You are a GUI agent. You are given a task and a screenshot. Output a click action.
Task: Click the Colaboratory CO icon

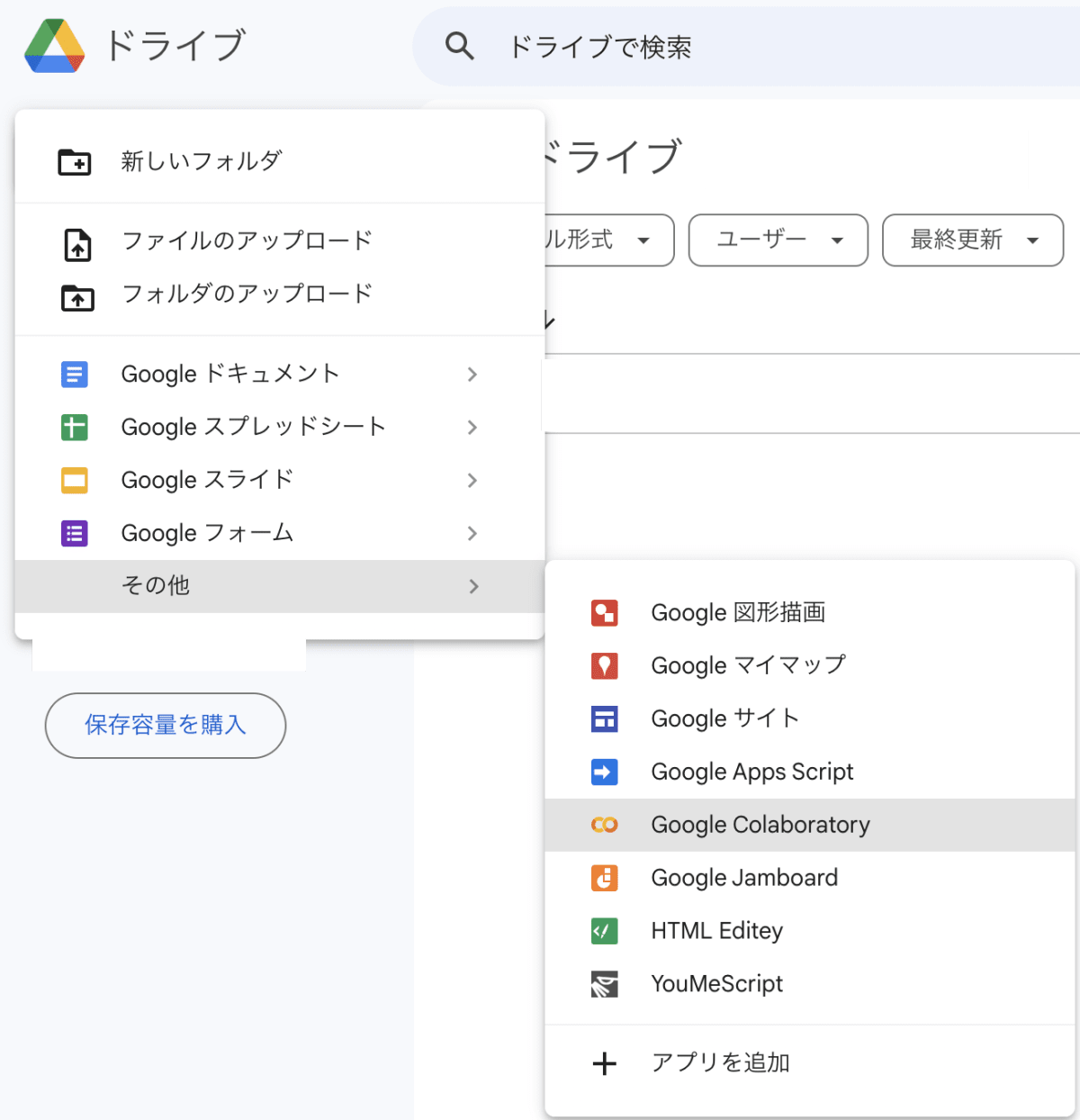pos(605,825)
